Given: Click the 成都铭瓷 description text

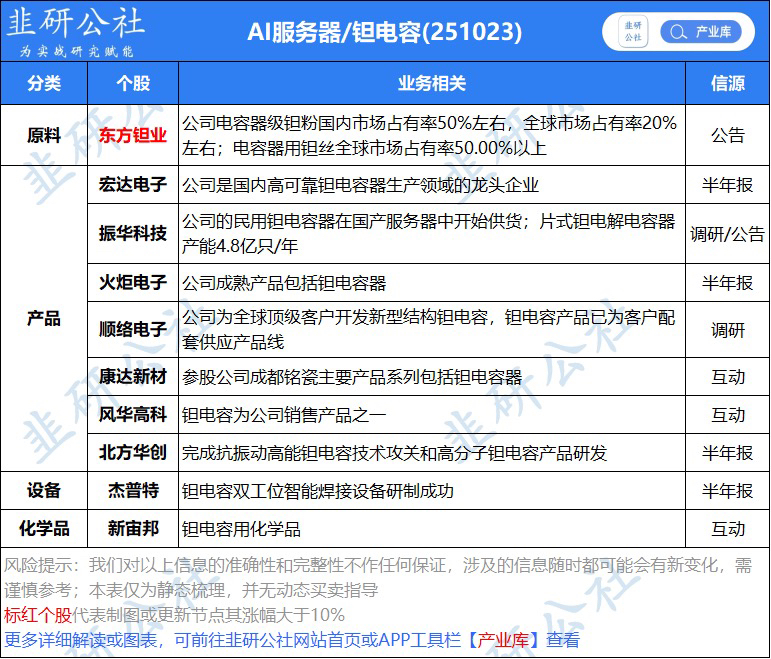Looking at the screenshot, I should coord(352,377).
